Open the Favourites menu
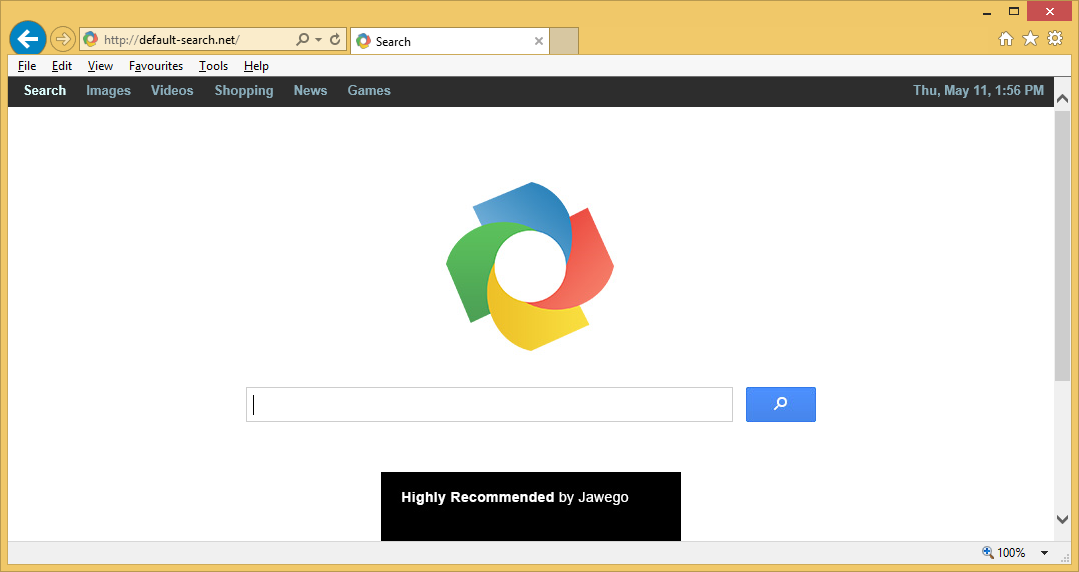Viewport: 1079px width, 572px height. (156, 66)
